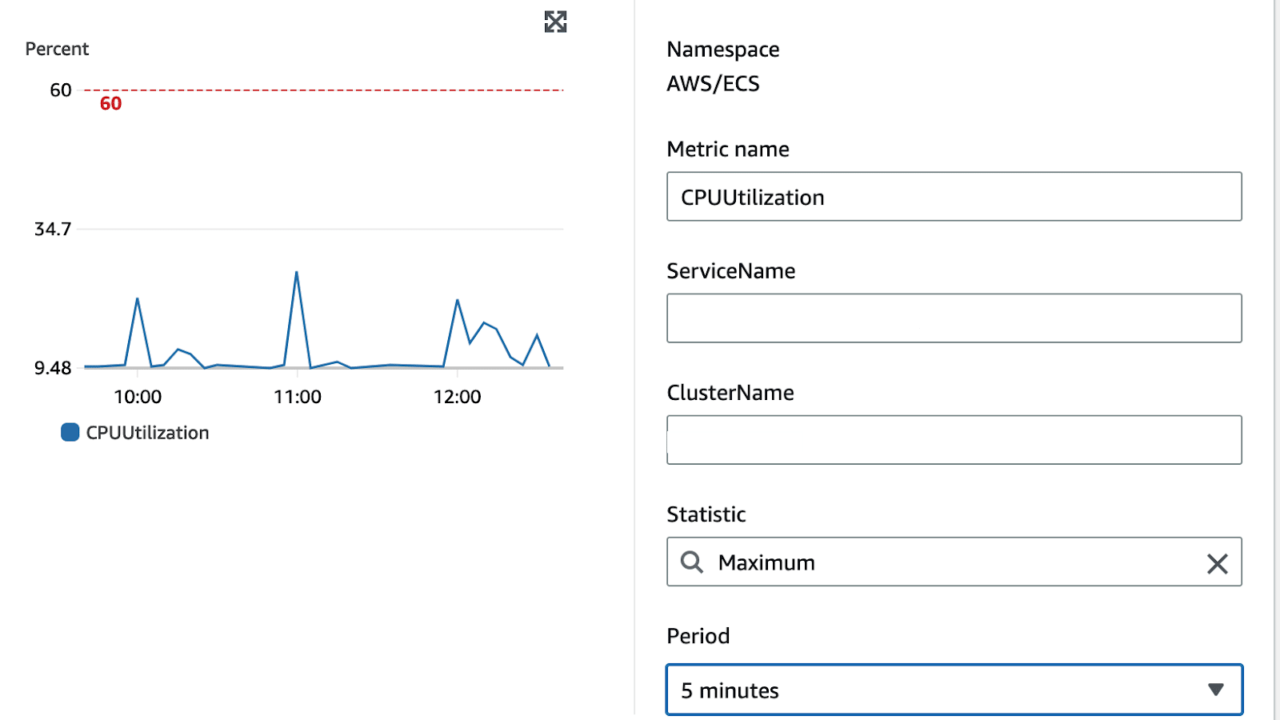Click the 11:00 time axis label

click(297, 397)
